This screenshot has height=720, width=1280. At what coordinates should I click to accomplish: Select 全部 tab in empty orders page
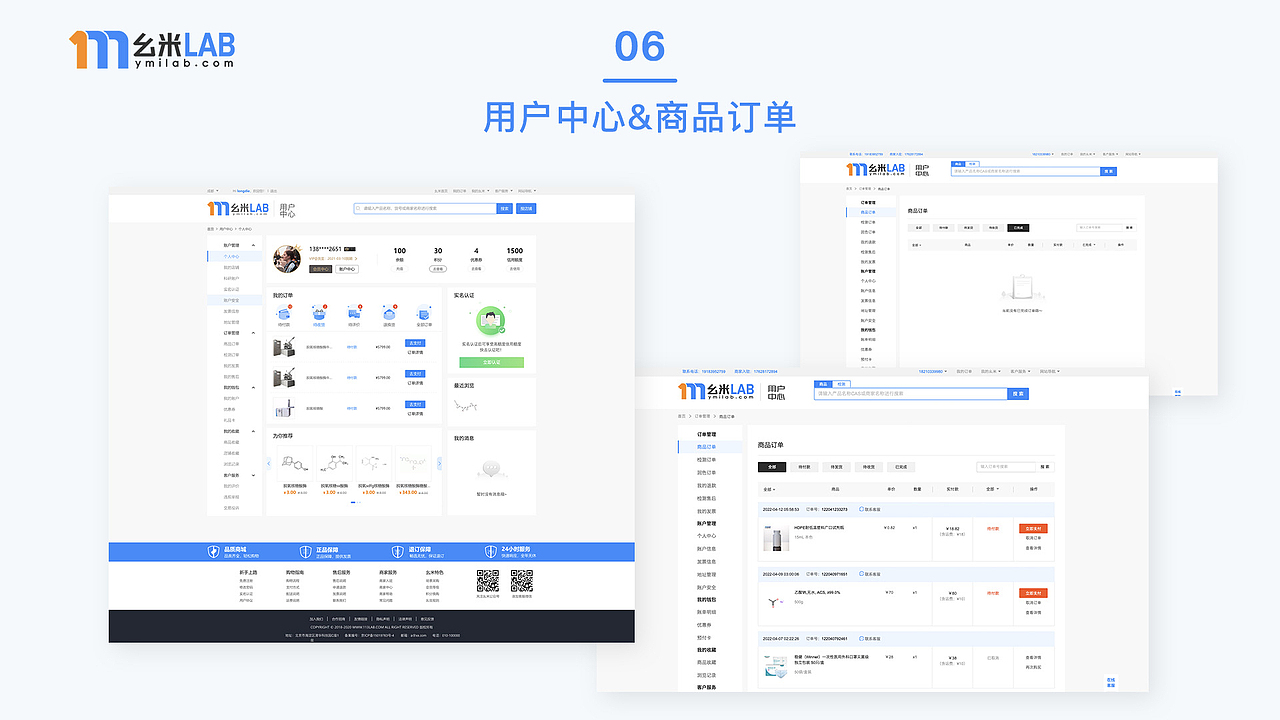click(918, 227)
